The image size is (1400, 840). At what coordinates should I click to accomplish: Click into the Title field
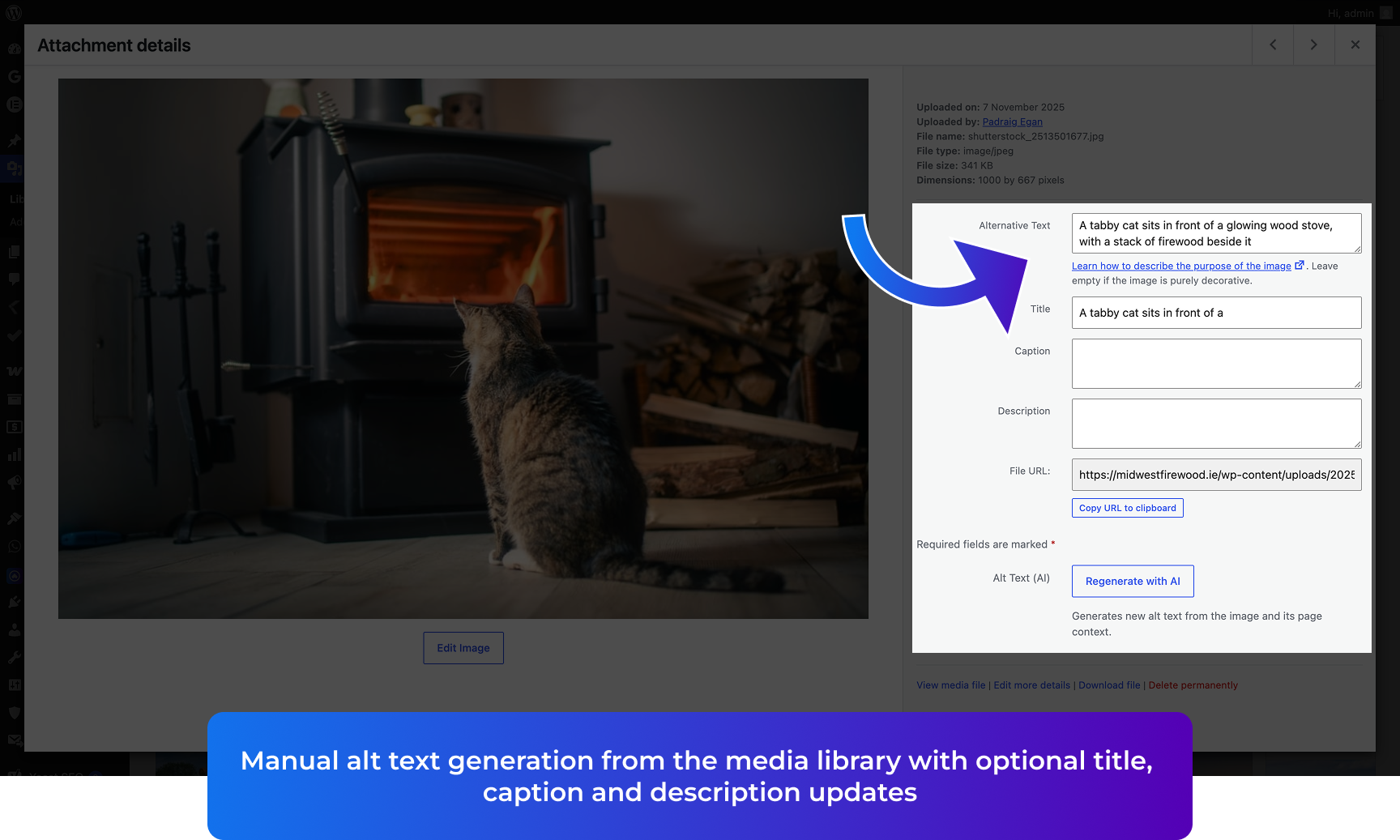pos(1216,313)
